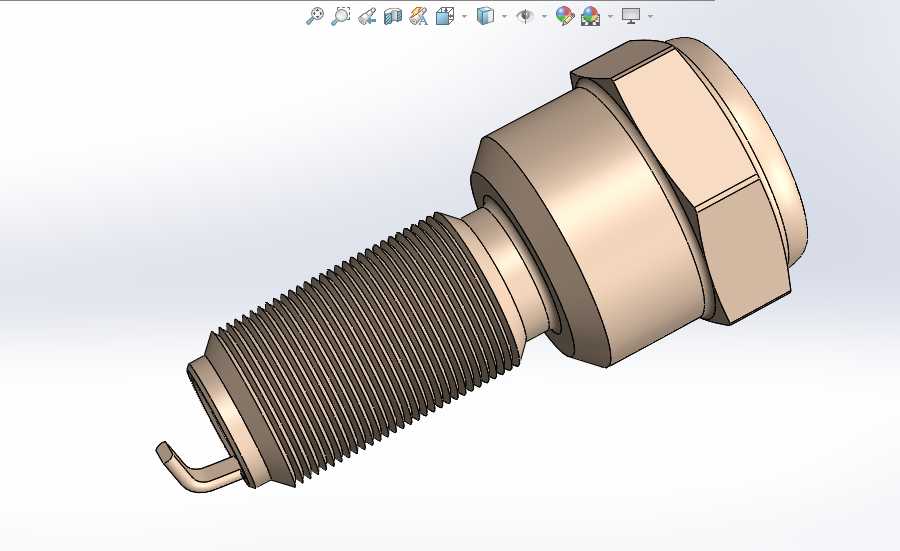This screenshot has width=900, height=551.
Task: Select the Zoom to Area tool
Action: [340, 16]
